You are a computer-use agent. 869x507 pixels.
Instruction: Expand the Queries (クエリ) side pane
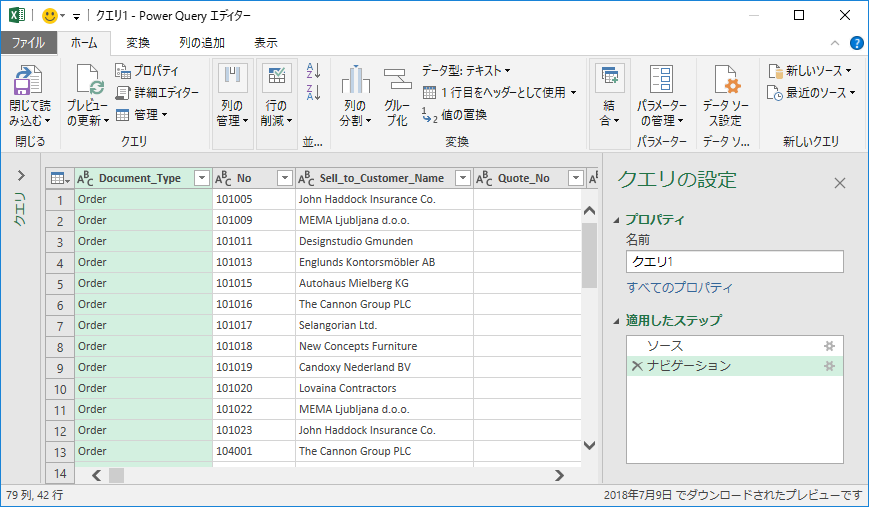[x=21, y=176]
